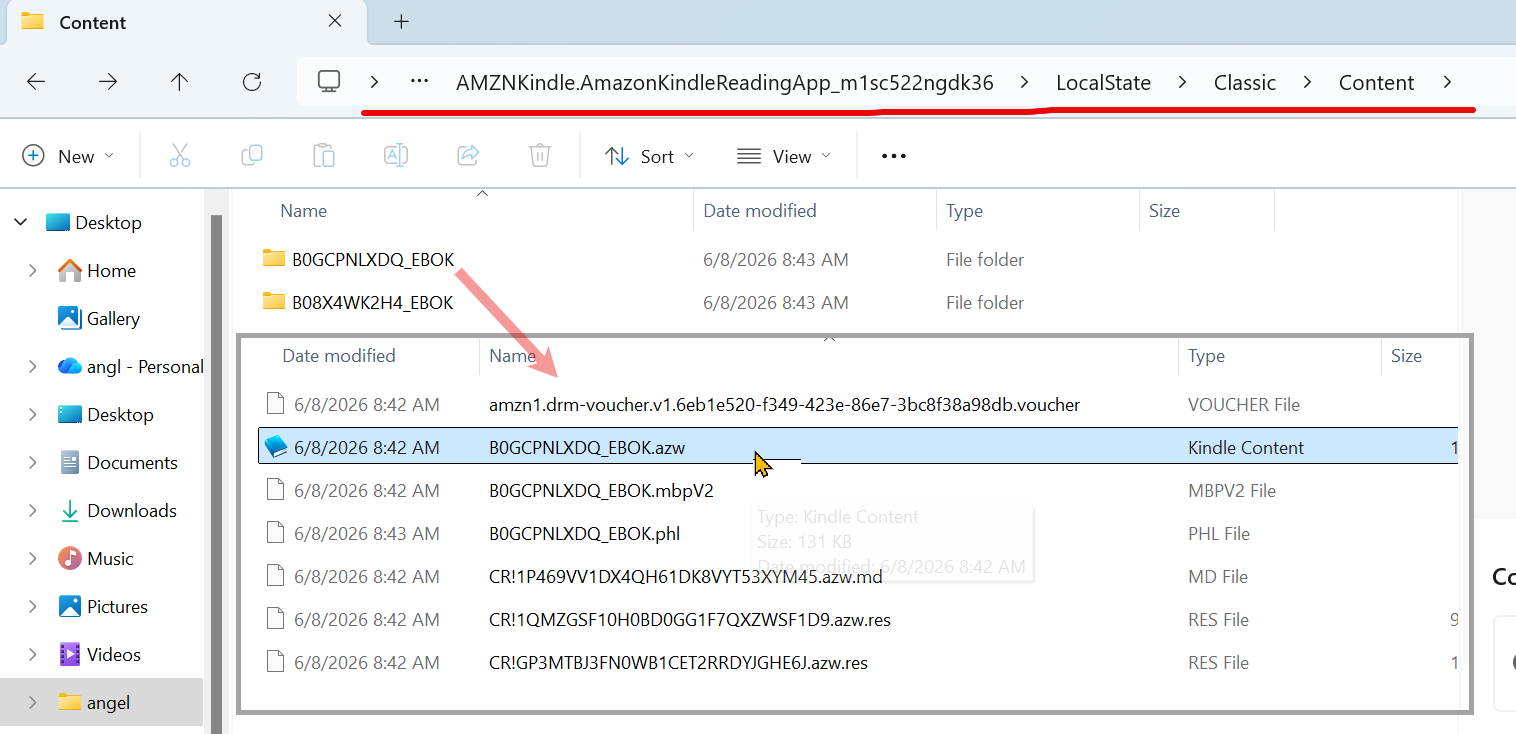Click the Refresh icon in navigation bar
Screen dimensions: 1516x734
252,82
